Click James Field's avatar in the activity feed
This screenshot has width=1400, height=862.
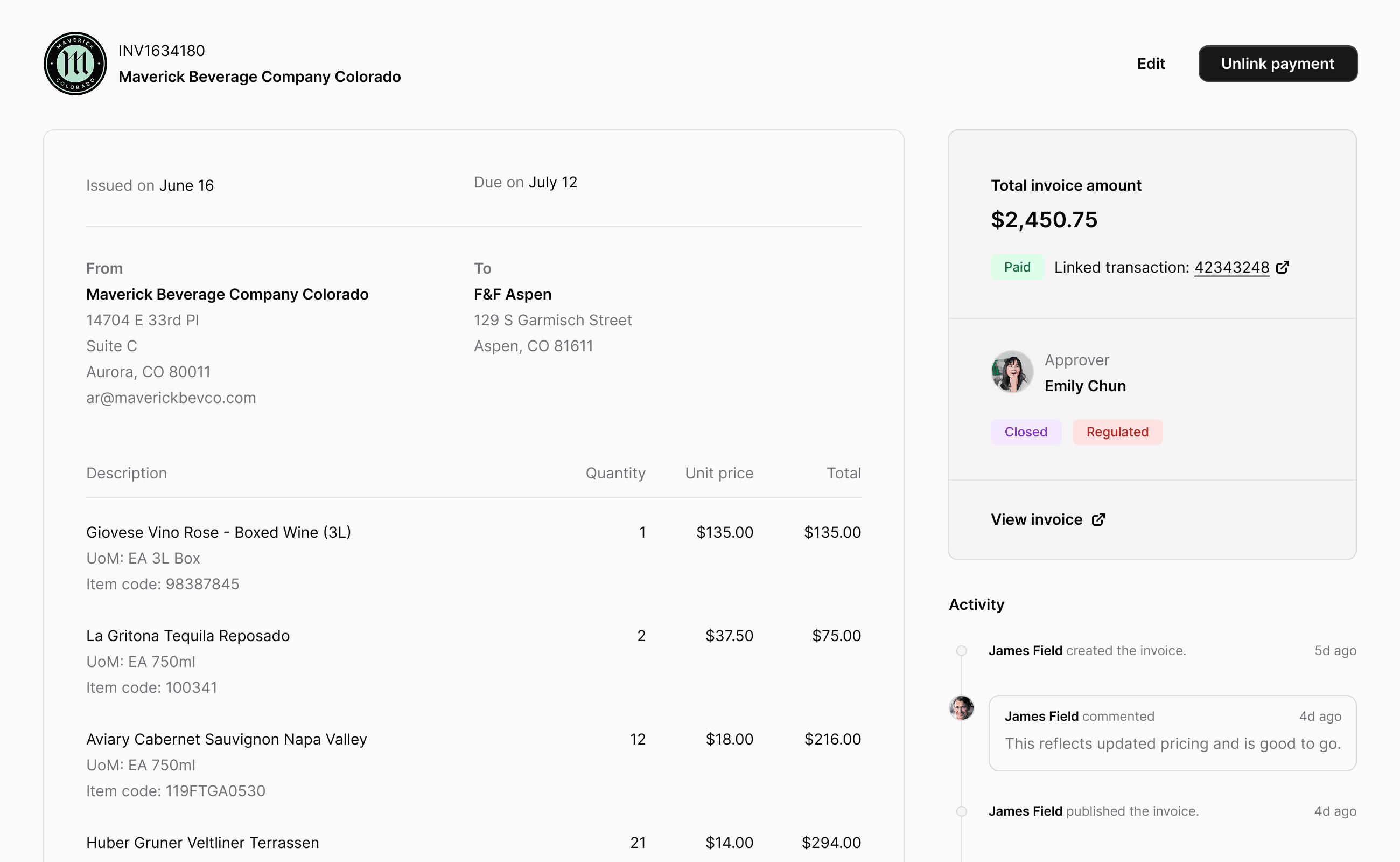[x=961, y=708]
